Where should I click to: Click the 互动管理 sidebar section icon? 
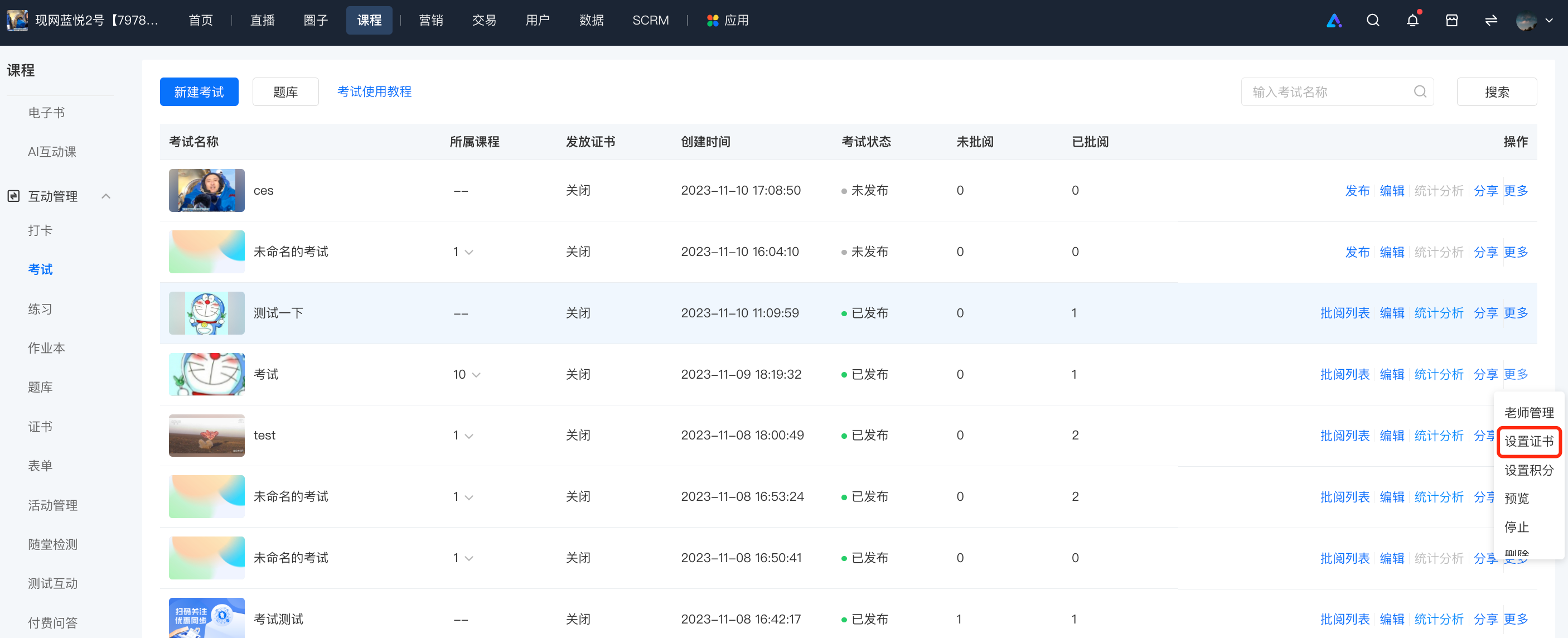tap(13, 196)
